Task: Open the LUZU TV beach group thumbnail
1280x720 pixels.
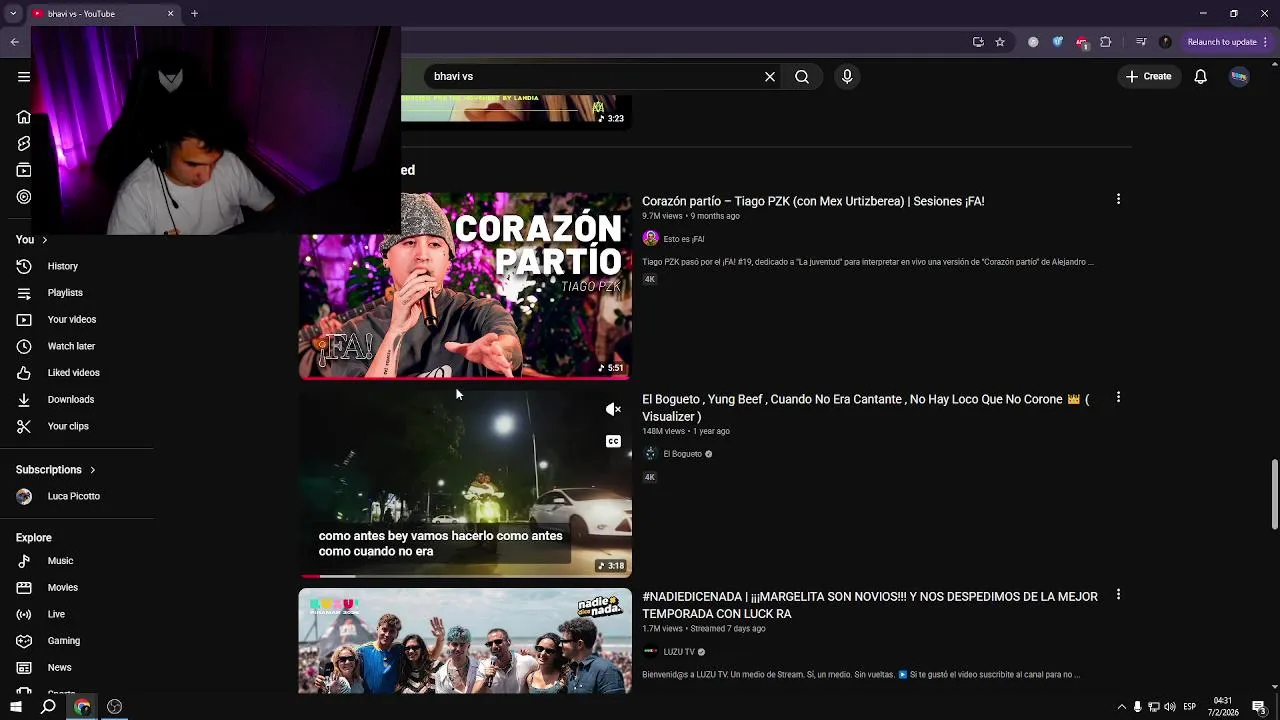Action: pyautogui.click(x=465, y=641)
